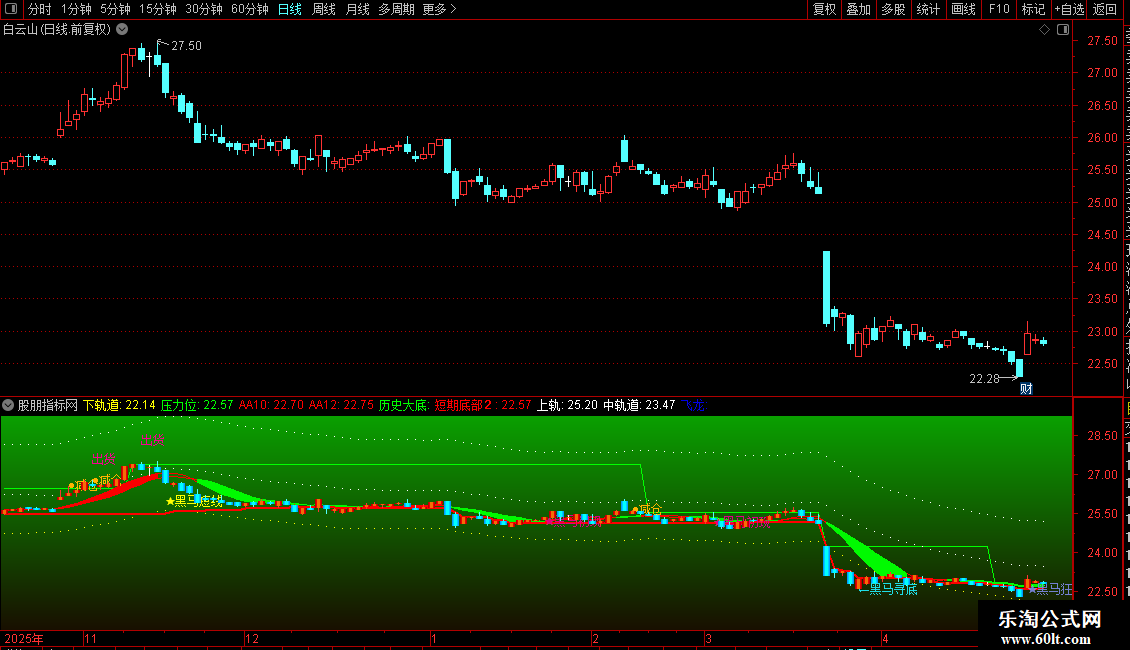Click the 24.00 main chart axis label

click(1103, 267)
